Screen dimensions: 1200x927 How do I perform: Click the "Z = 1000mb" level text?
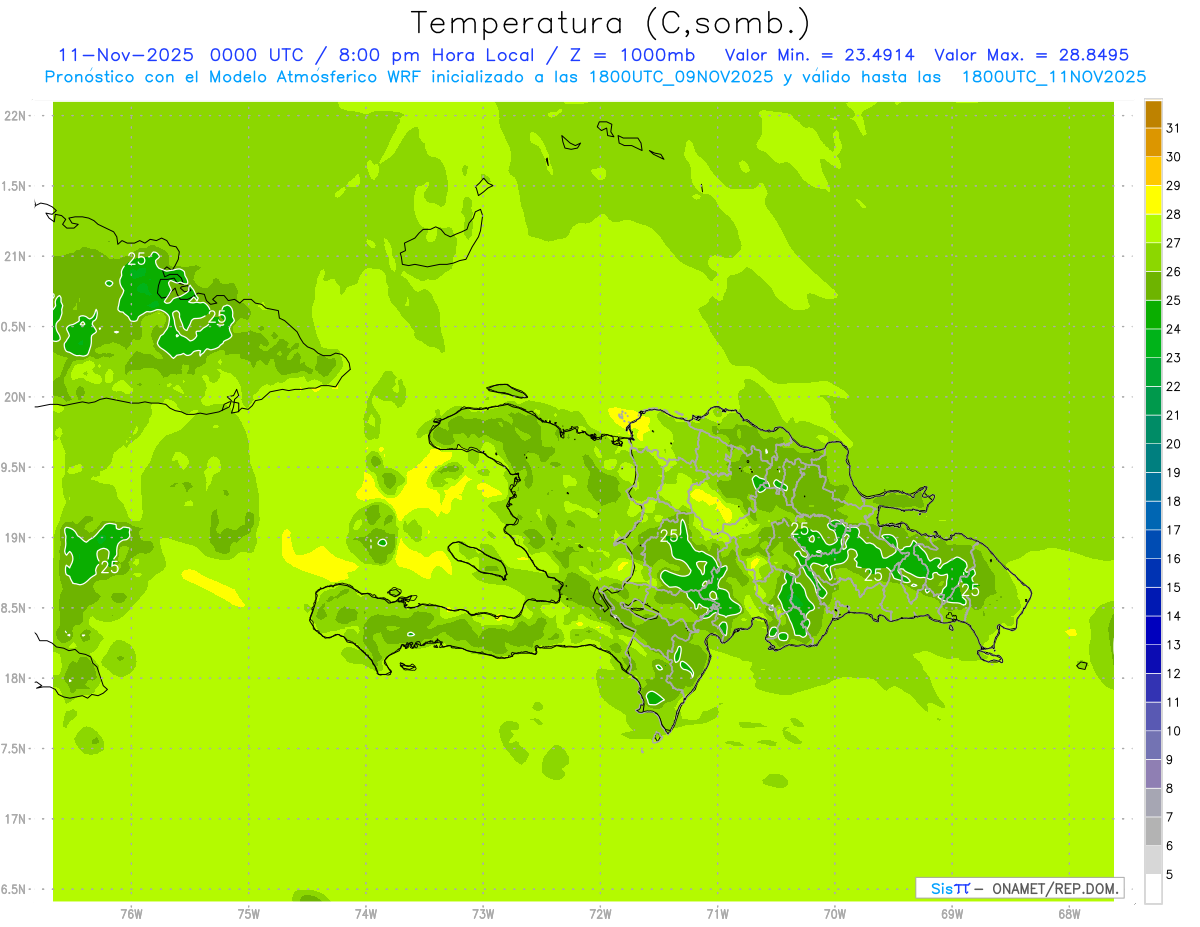(633, 55)
